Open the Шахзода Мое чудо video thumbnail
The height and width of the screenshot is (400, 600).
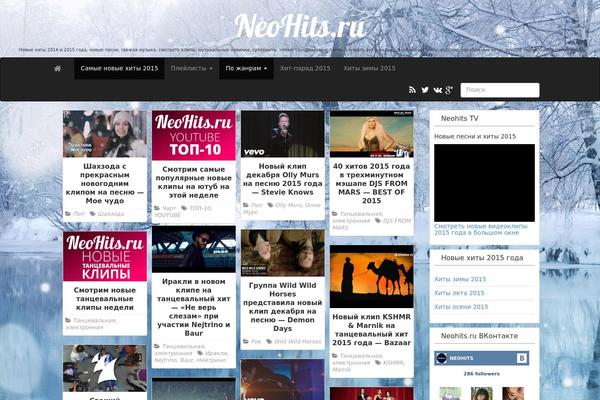tap(105, 134)
